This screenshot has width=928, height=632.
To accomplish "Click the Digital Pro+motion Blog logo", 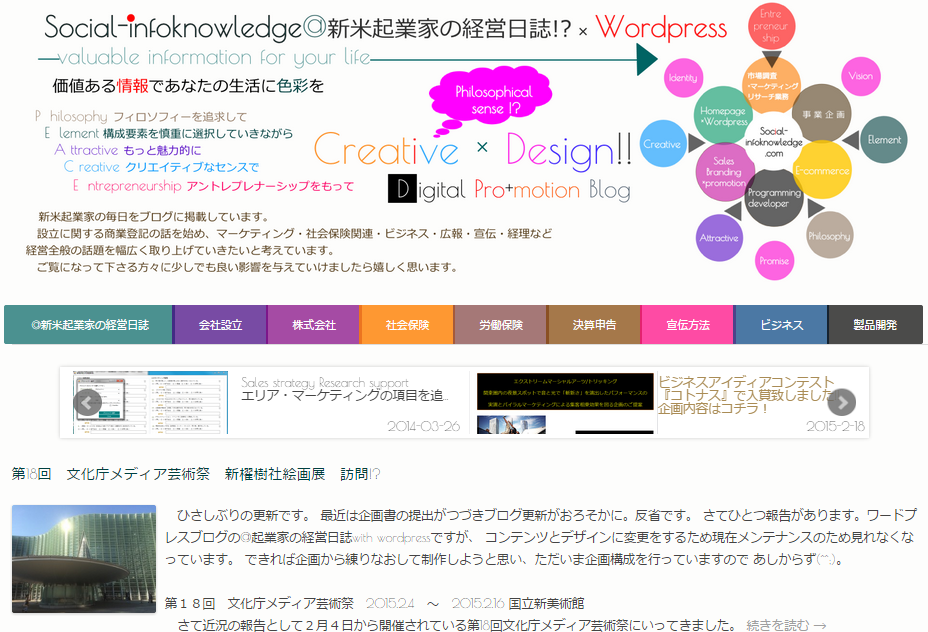I will (x=509, y=189).
